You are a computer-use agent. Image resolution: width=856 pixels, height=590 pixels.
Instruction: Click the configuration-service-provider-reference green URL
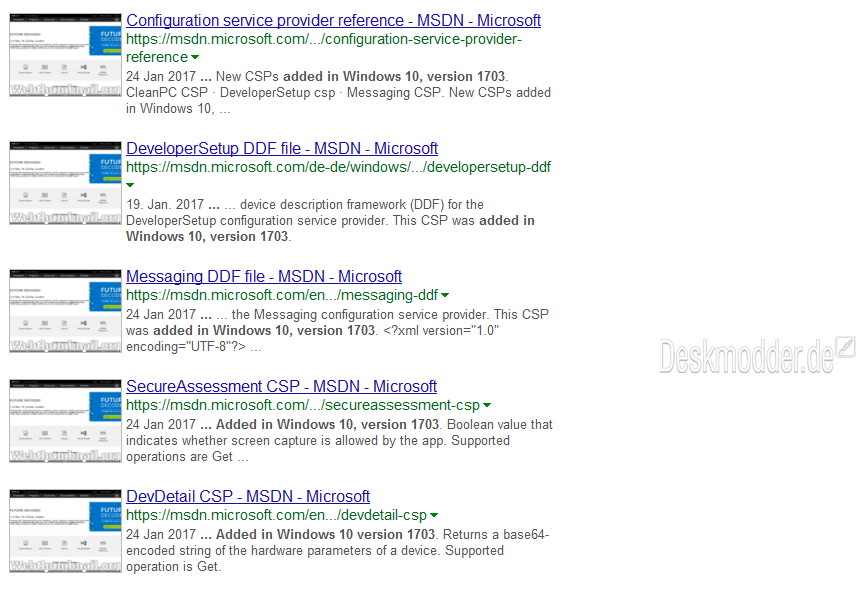324,48
